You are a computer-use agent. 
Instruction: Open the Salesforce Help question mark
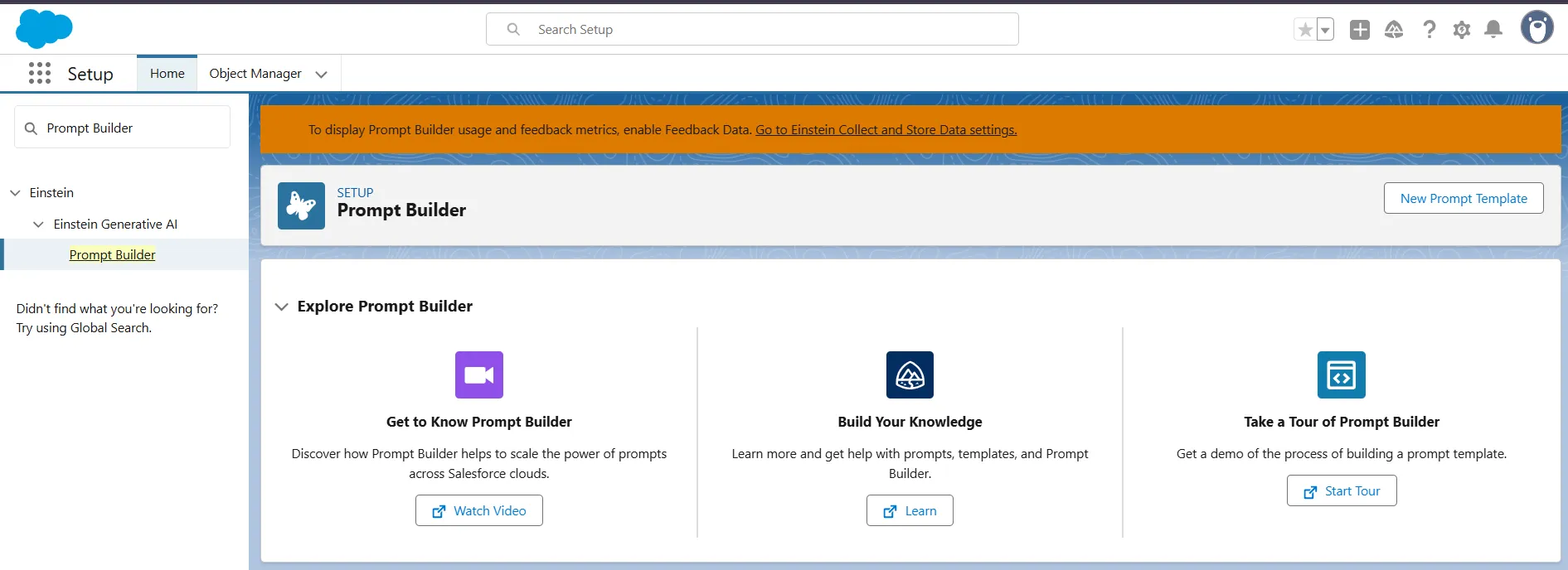pyautogui.click(x=1429, y=30)
